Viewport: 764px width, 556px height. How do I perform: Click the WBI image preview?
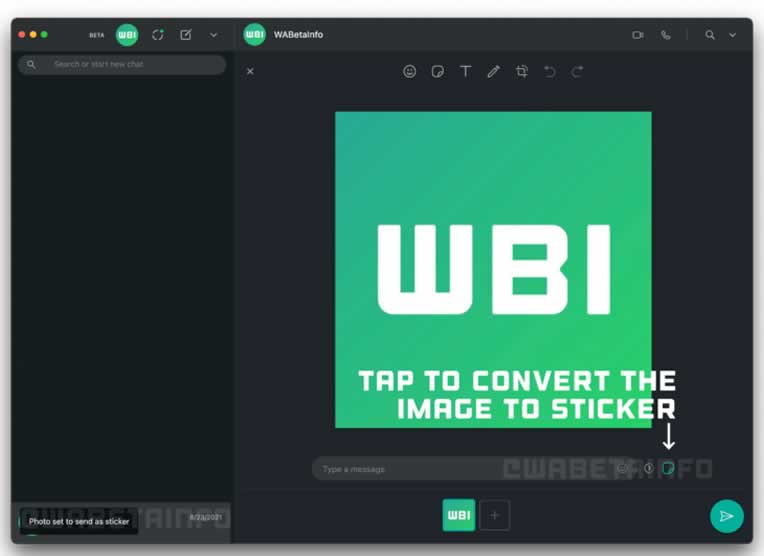pos(493,269)
